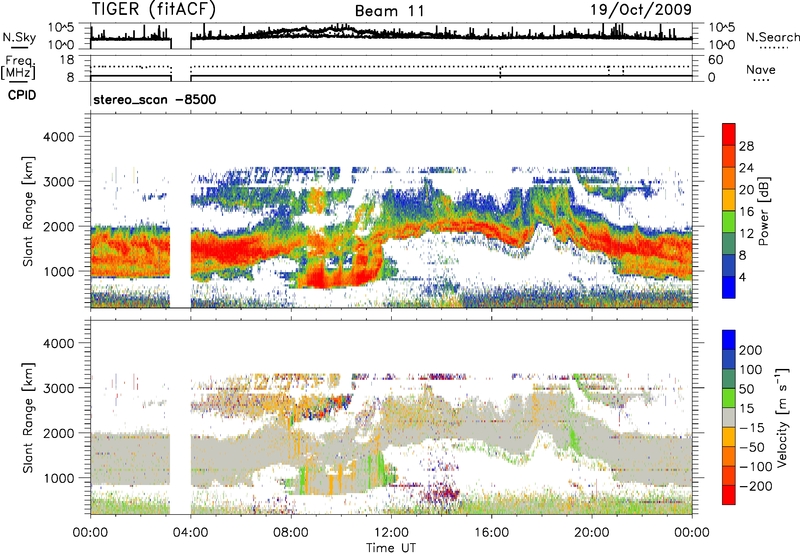
Task: Click the '2000' tick of the Power panel
Action: [58, 226]
